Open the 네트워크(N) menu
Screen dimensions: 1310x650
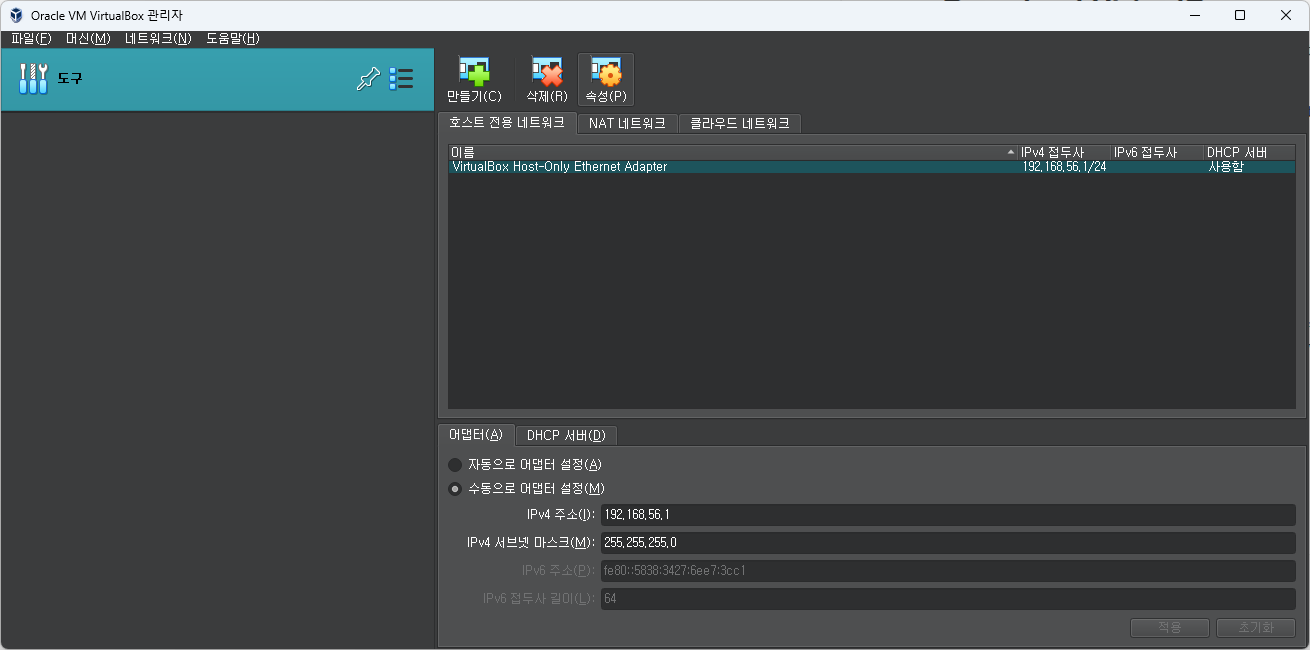tap(159, 38)
